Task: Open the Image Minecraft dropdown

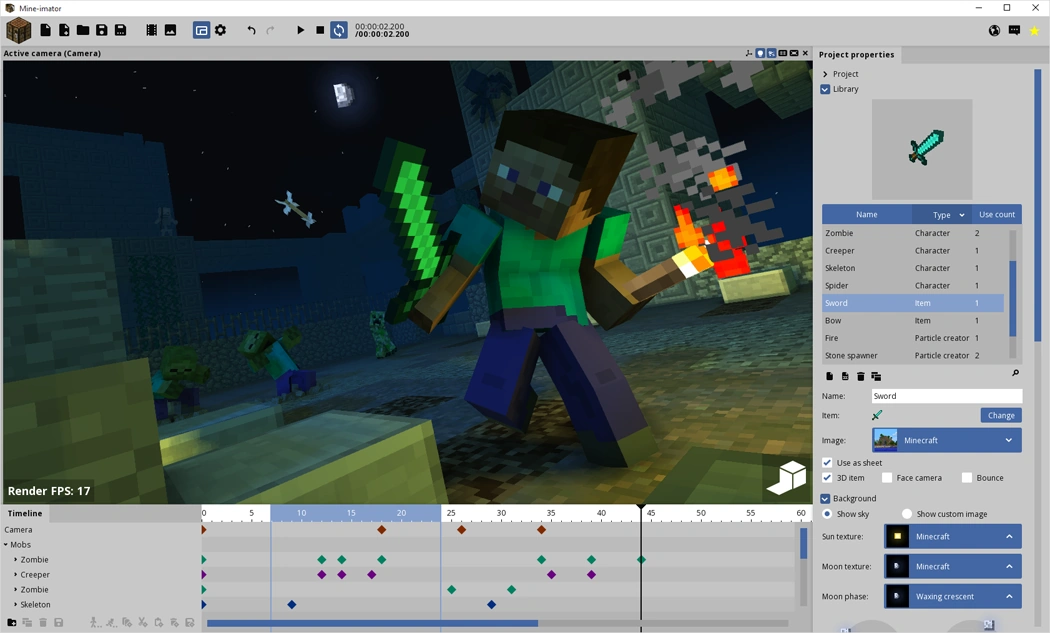Action: pos(946,440)
